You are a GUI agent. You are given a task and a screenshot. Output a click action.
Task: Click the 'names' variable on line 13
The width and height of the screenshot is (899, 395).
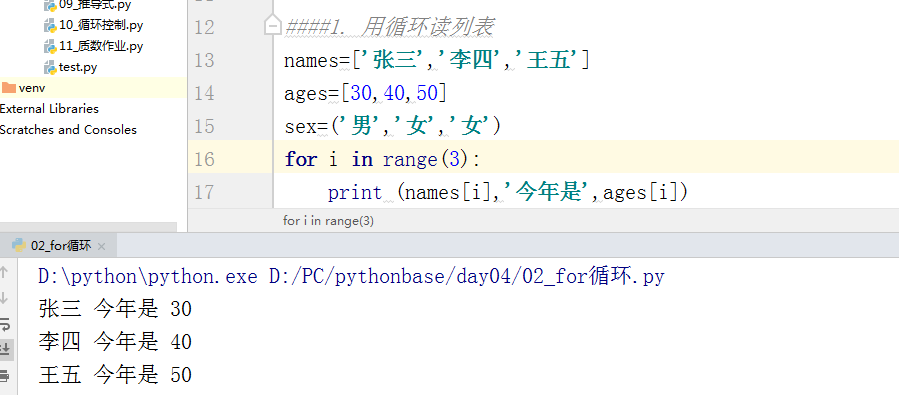312,60
